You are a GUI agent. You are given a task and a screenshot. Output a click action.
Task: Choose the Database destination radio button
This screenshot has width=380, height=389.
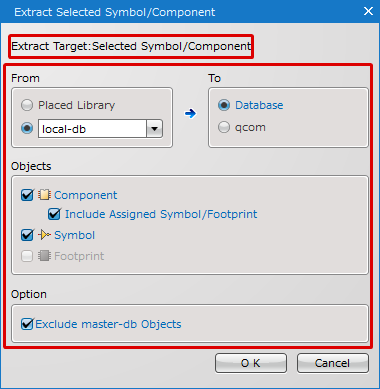click(224, 105)
